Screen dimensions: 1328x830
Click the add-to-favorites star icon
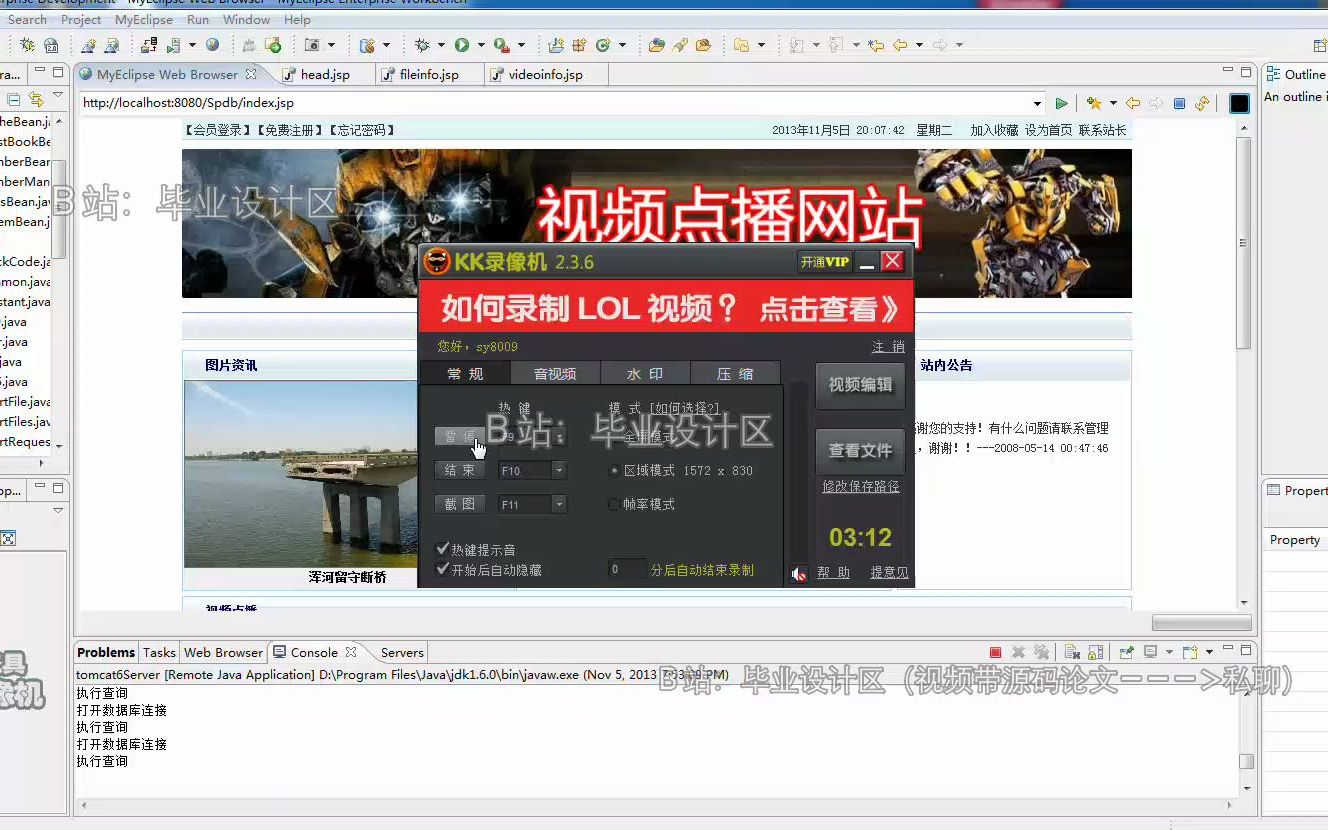coord(1094,103)
